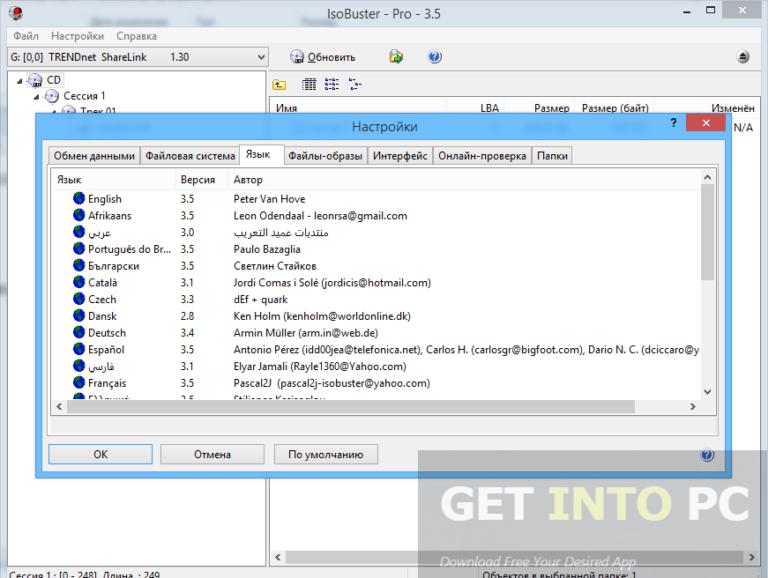This screenshot has height=578, width=768.
Task: Switch to Онлайн-проверка tab
Action: pos(482,156)
